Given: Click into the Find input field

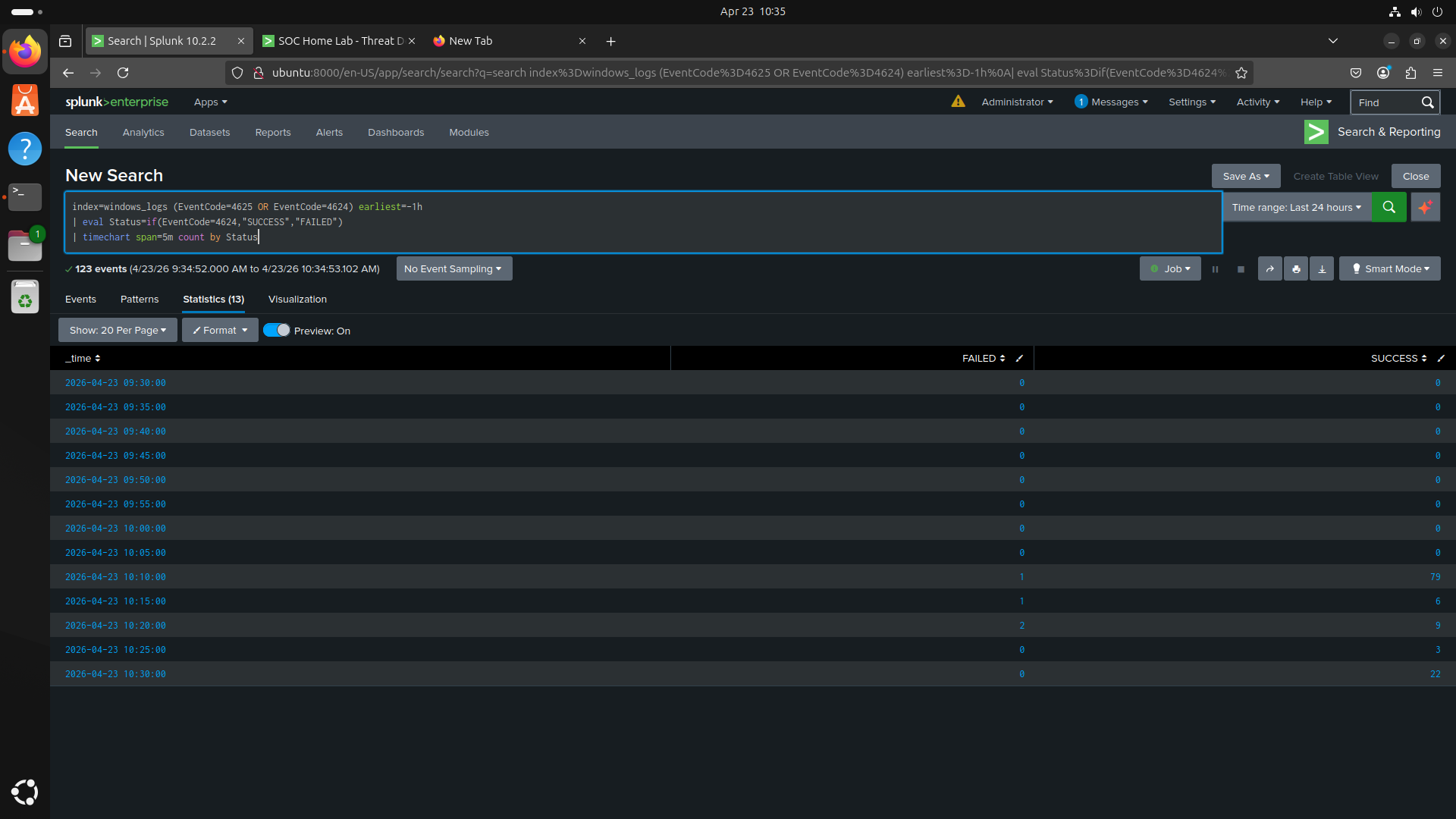Looking at the screenshot, I should coord(1385,102).
